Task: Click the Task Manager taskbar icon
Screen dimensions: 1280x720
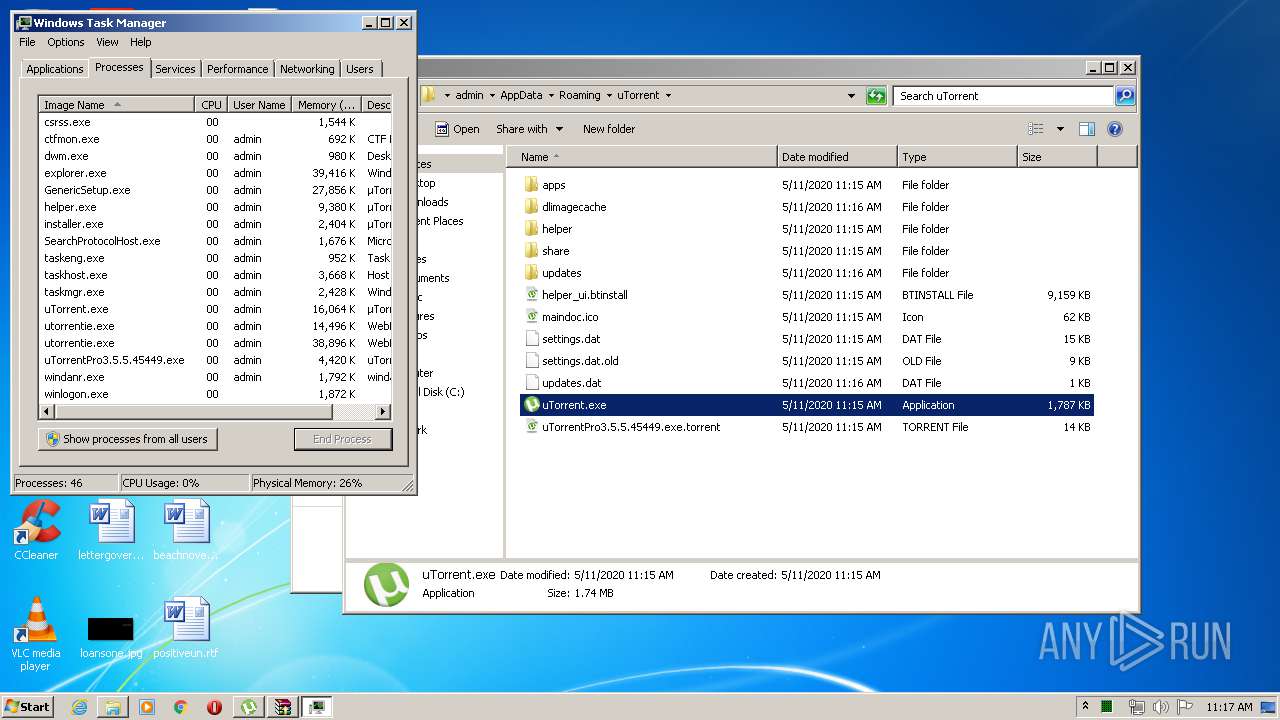Action: click(x=317, y=707)
